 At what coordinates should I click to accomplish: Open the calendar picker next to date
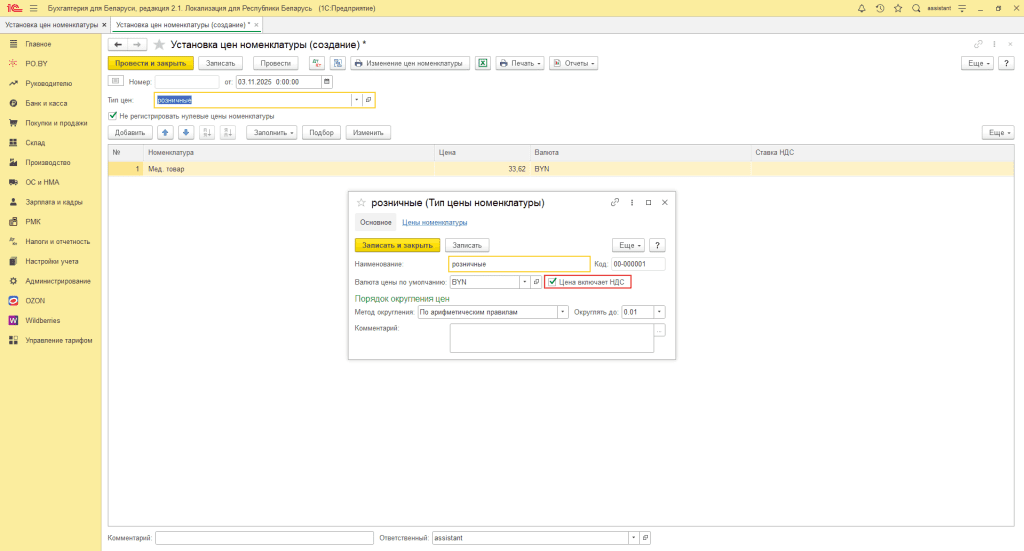(x=328, y=81)
